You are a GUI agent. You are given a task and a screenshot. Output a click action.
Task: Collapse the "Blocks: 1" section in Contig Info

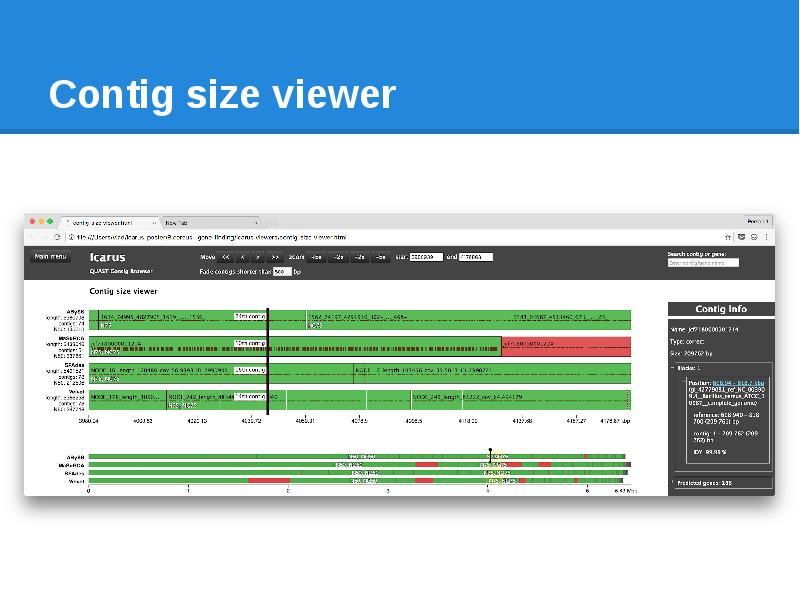pos(673,367)
